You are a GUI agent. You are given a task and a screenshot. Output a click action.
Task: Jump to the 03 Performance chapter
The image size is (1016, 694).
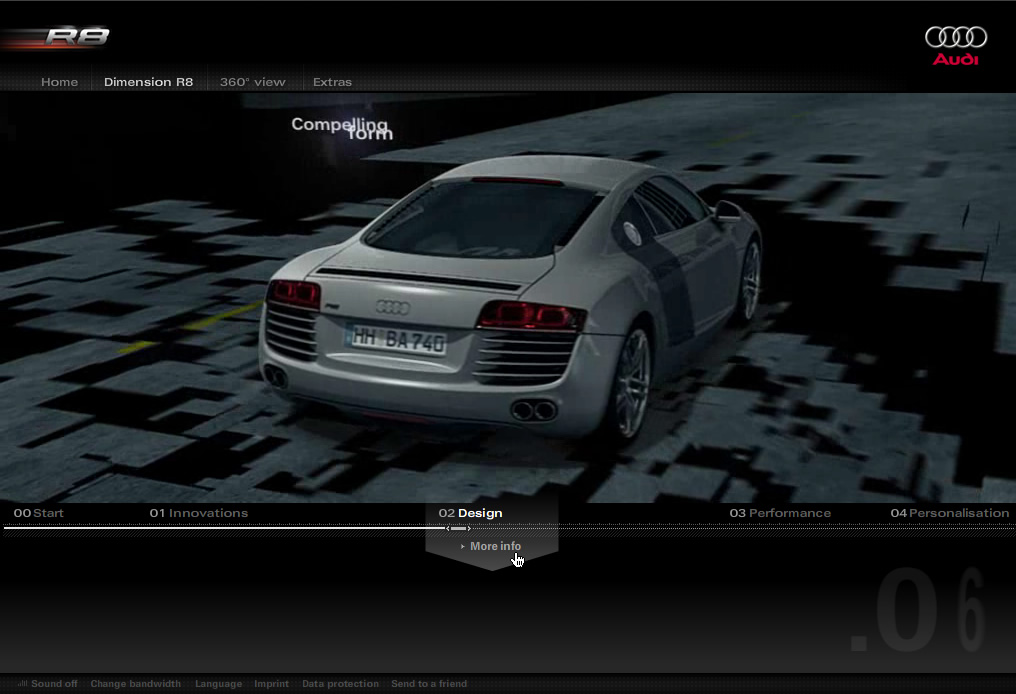point(780,513)
